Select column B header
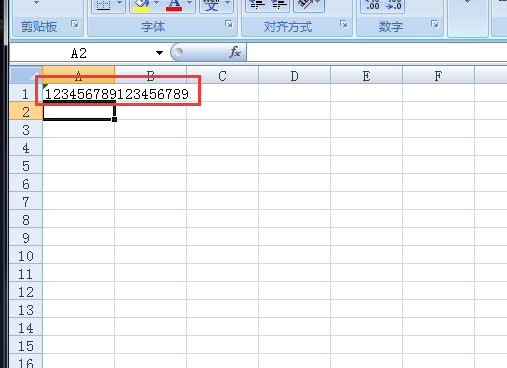The image size is (507, 368). 150,75
